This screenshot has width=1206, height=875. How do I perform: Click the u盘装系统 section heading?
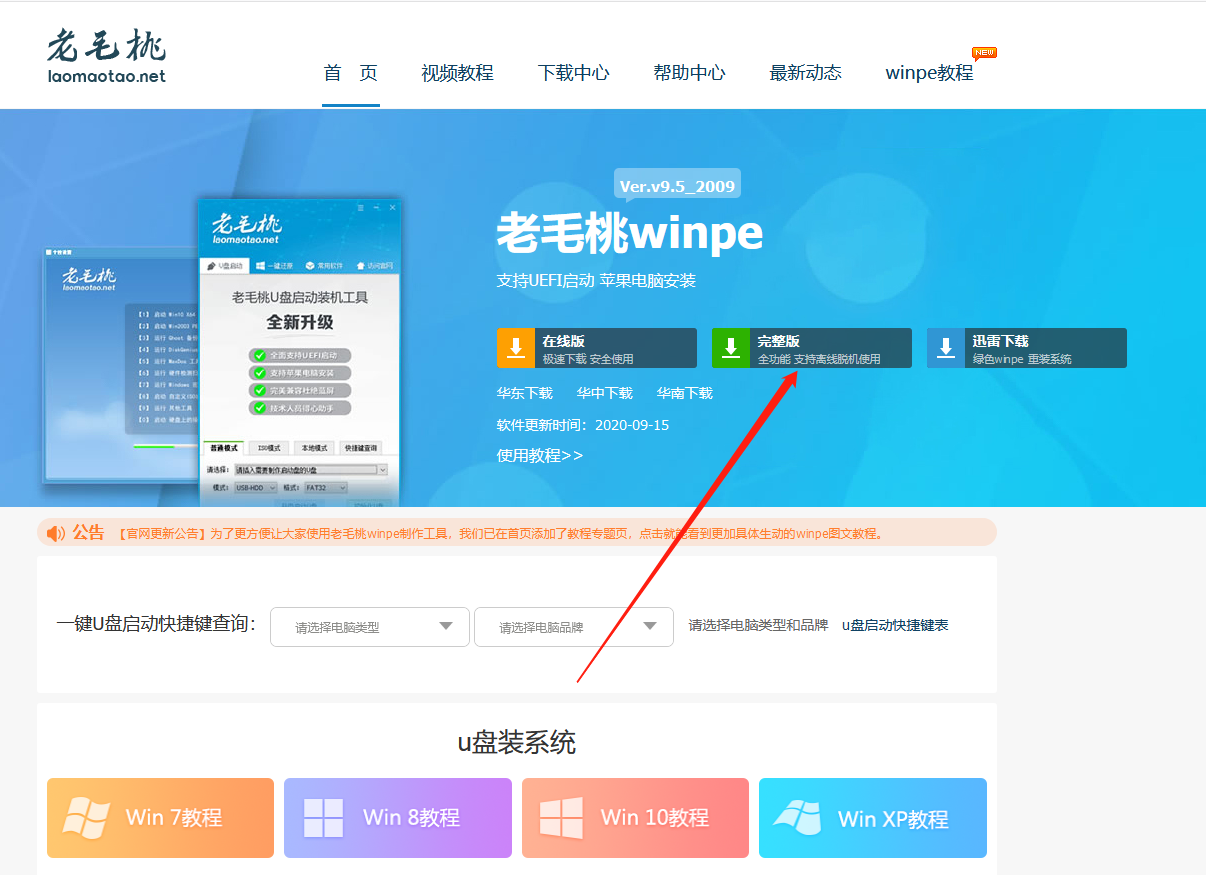coord(517,743)
